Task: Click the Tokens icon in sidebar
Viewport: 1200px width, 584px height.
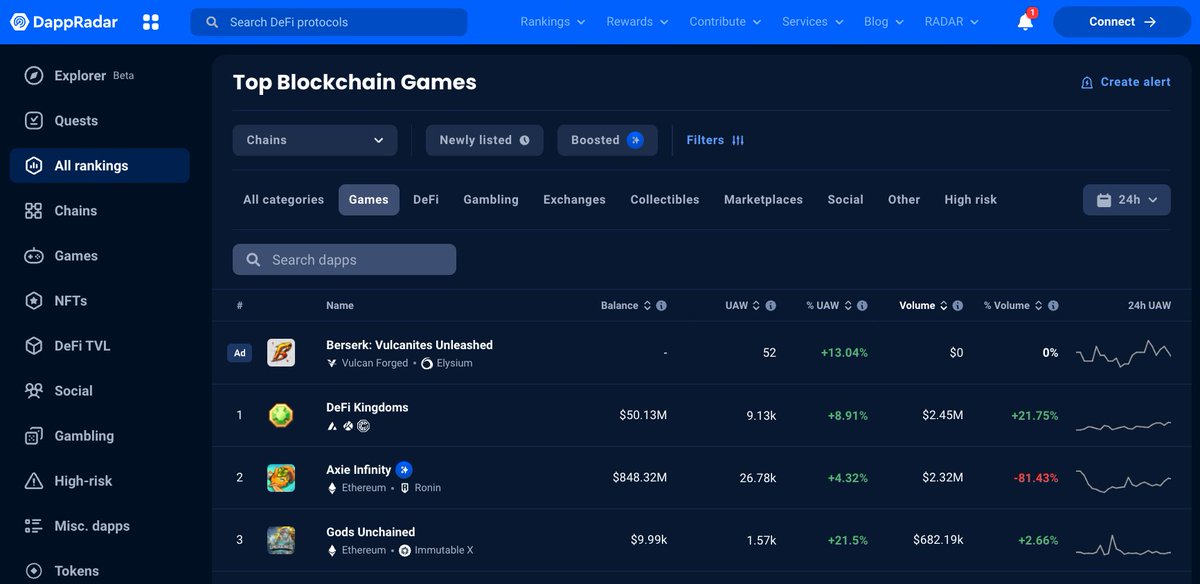Action: coord(34,571)
